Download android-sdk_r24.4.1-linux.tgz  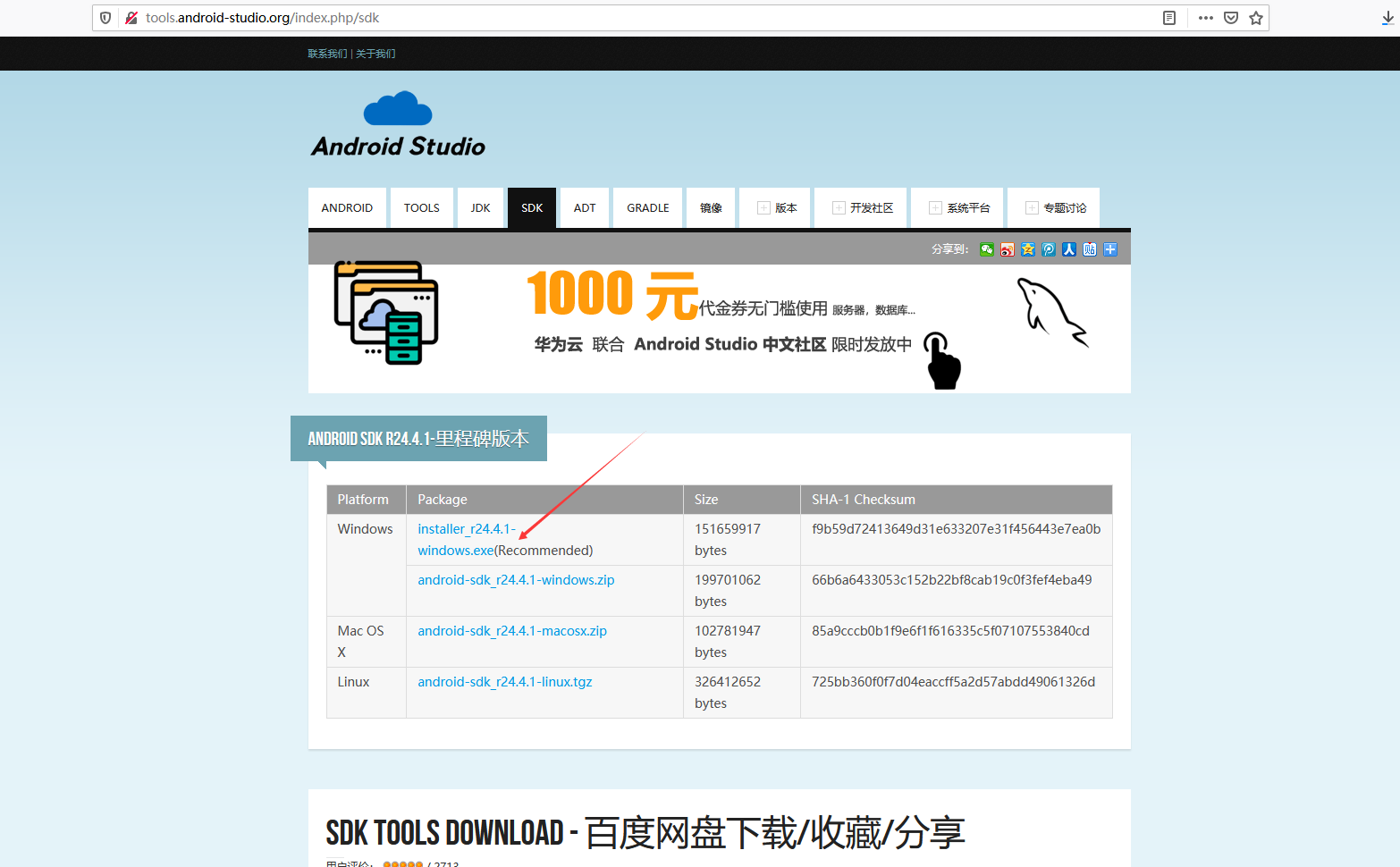tap(505, 682)
